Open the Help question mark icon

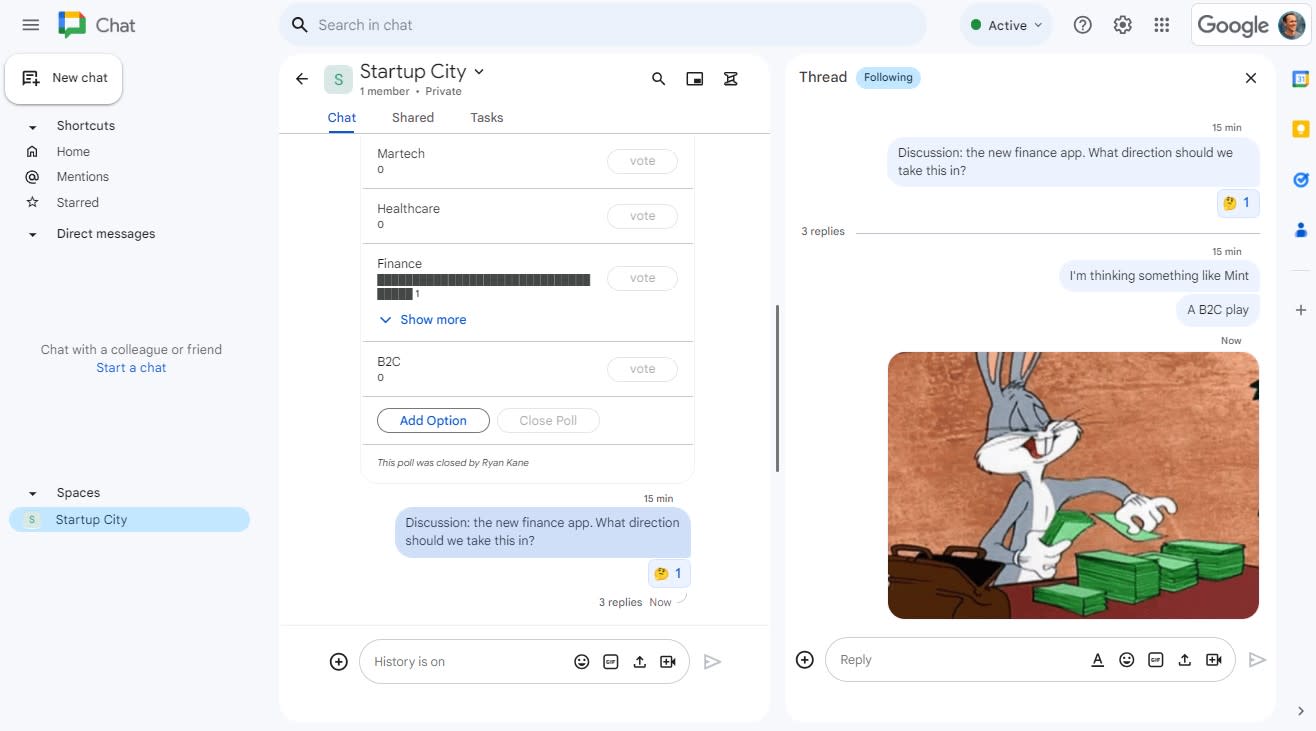coord(1082,25)
